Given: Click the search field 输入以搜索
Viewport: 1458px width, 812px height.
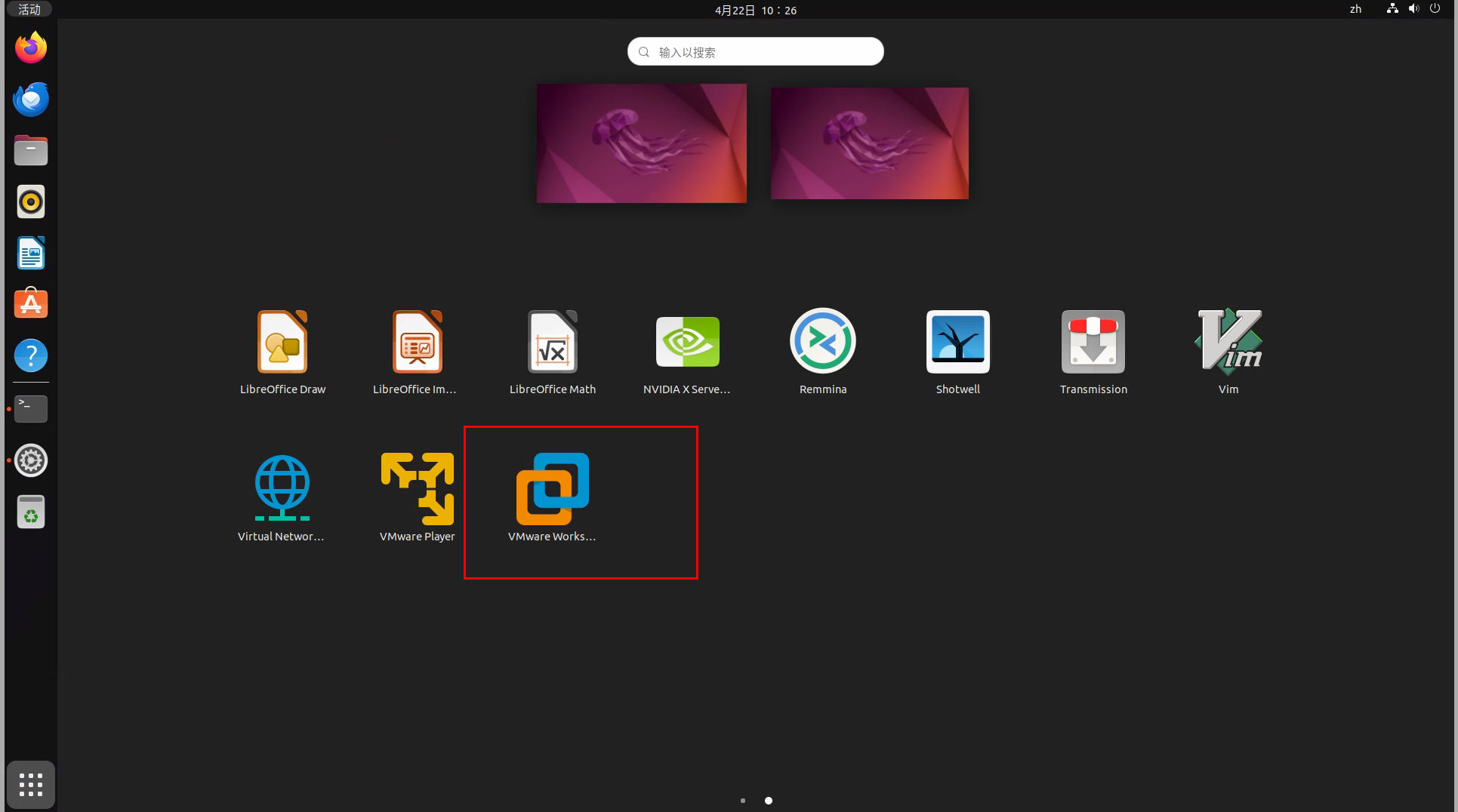Looking at the screenshot, I should [756, 51].
